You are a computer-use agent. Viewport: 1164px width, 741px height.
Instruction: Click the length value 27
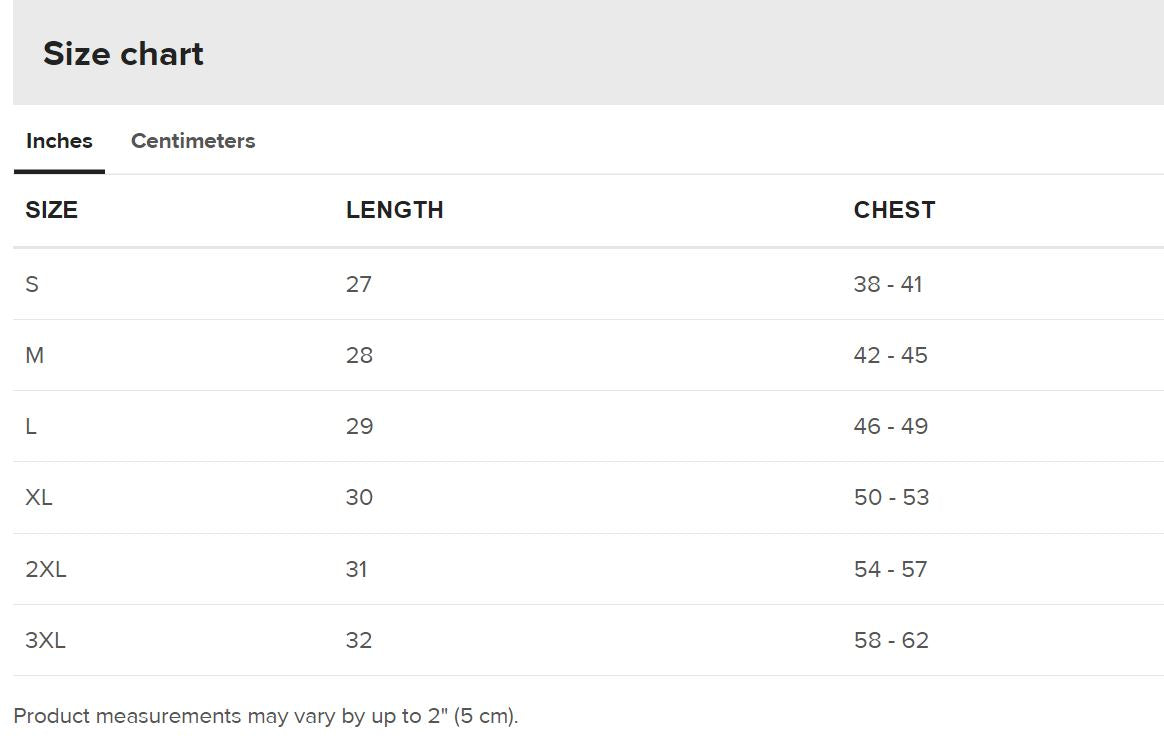point(359,284)
